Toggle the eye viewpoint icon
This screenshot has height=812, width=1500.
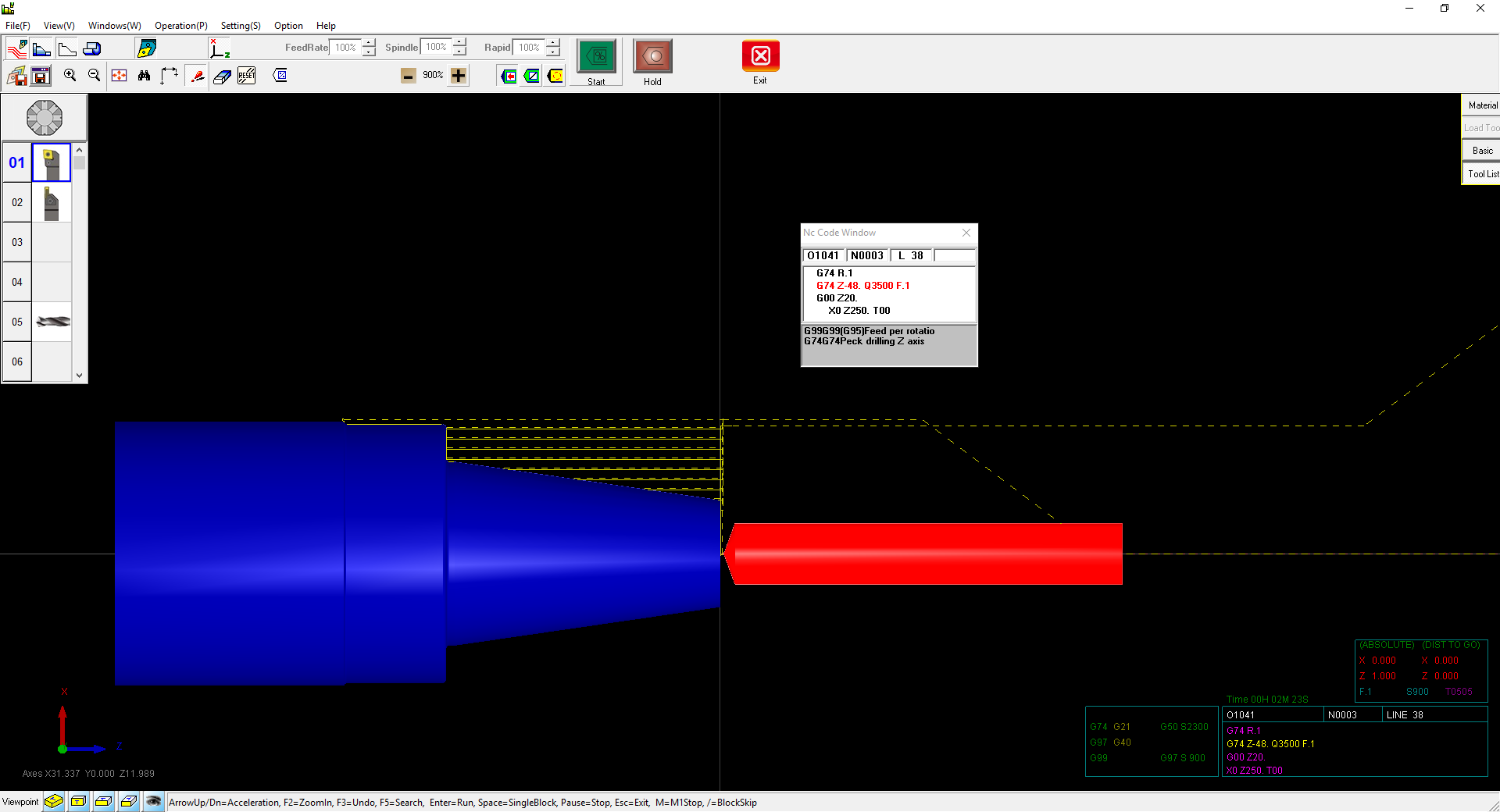154,801
